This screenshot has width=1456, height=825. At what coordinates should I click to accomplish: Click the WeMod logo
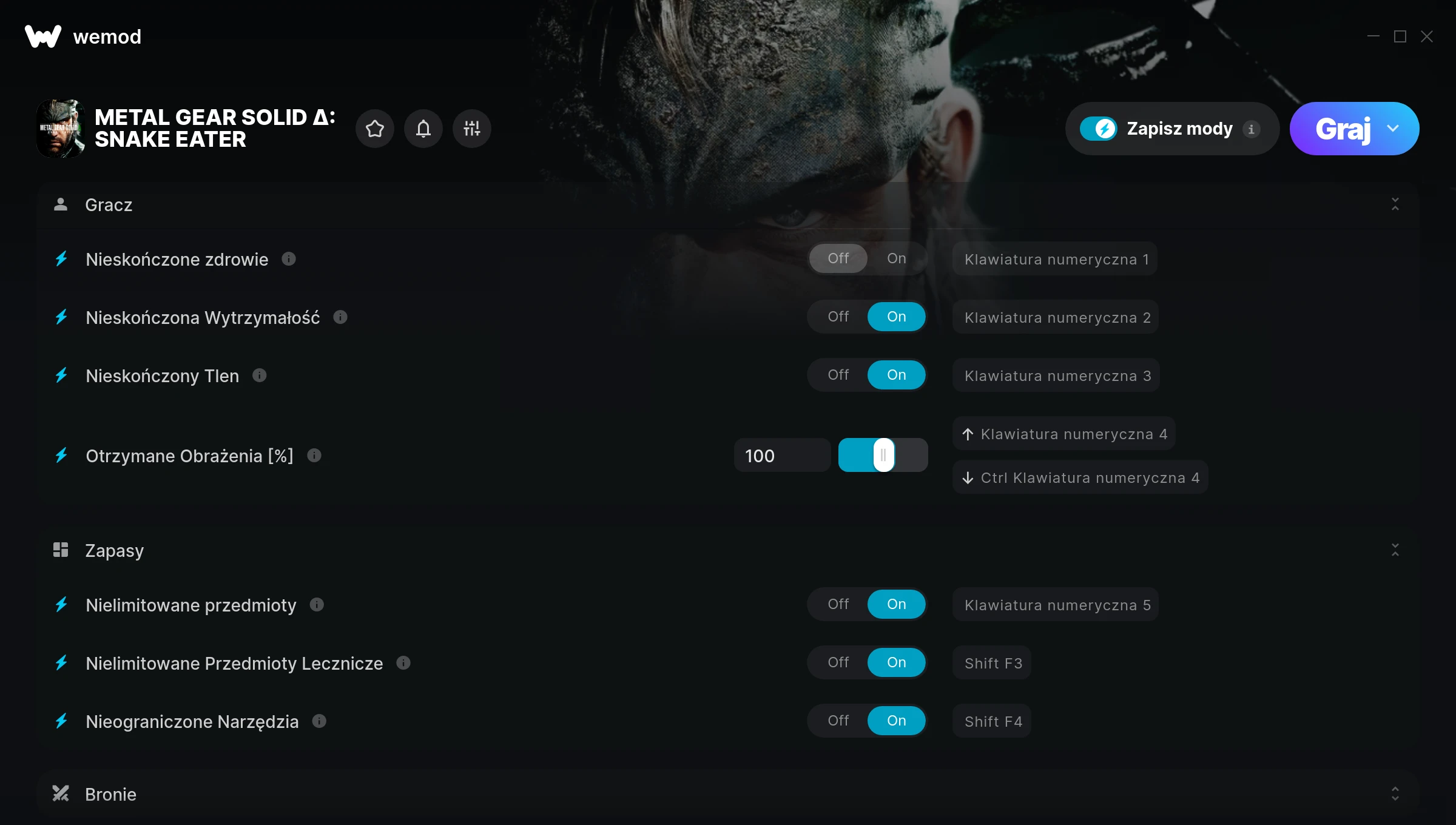pos(83,36)
